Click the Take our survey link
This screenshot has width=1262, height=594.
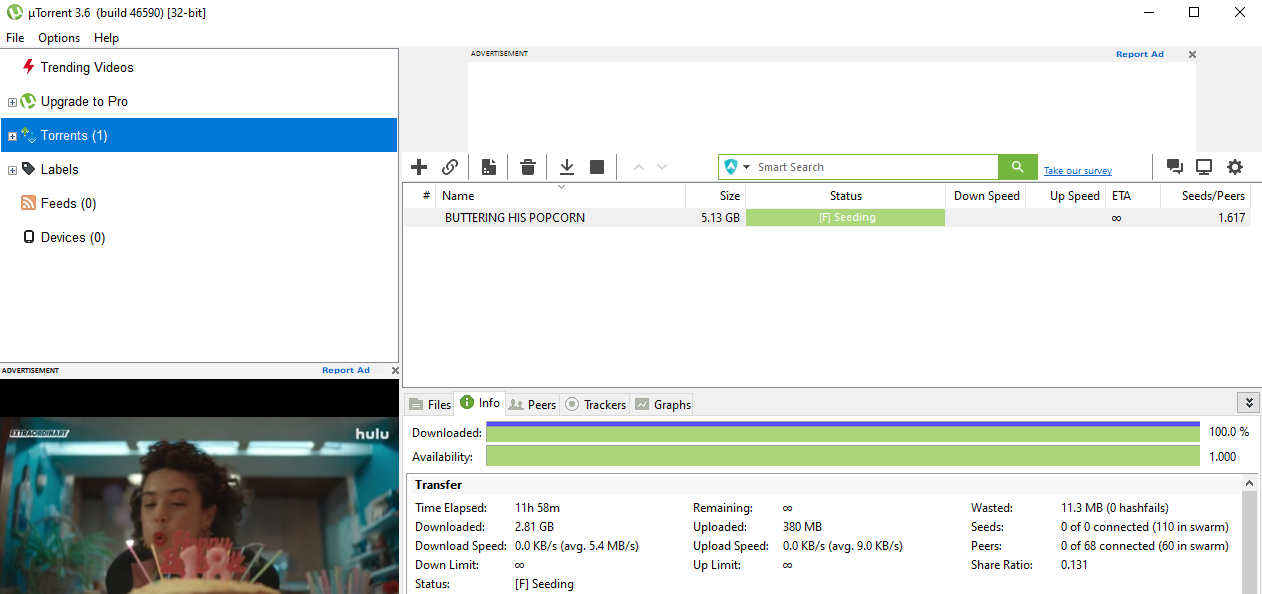pyautogui.click(x=1077, y=171)
